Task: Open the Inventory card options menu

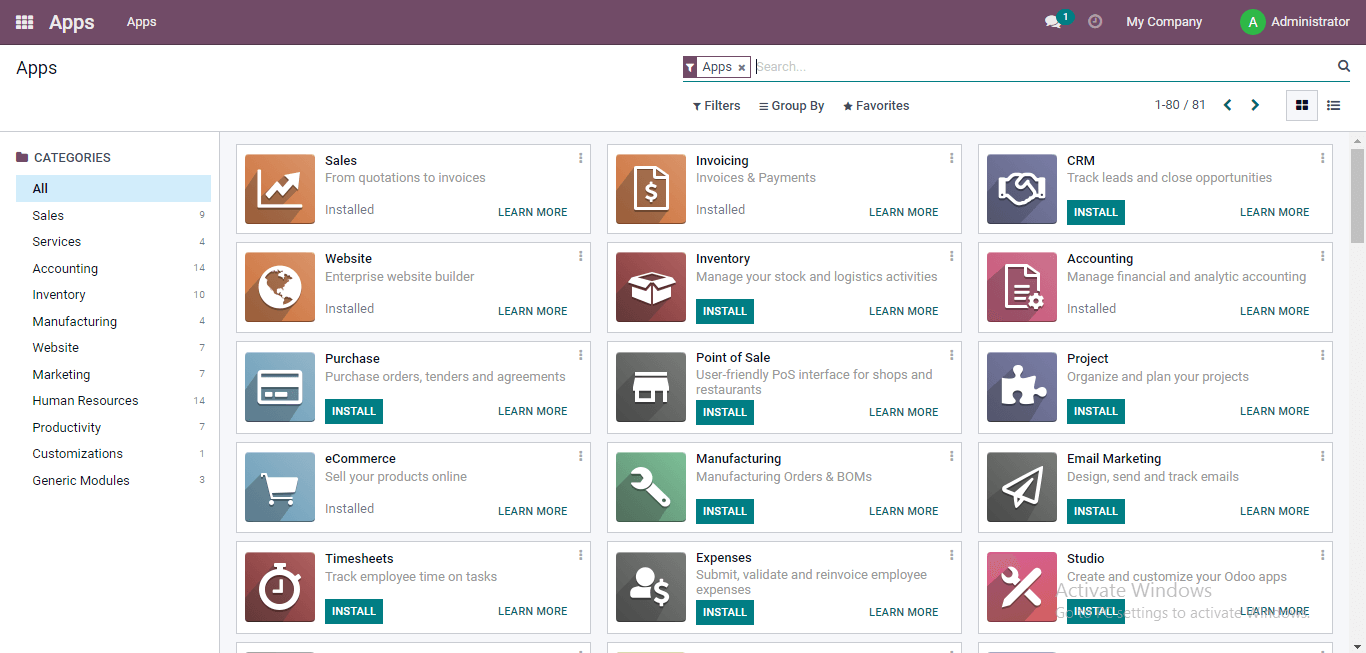Action: (951, 256)
